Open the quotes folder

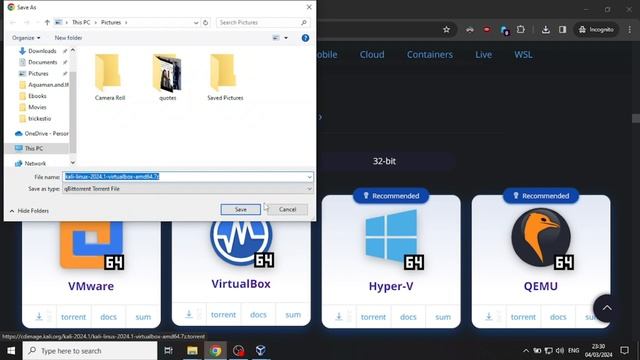[x=167, y=77]
